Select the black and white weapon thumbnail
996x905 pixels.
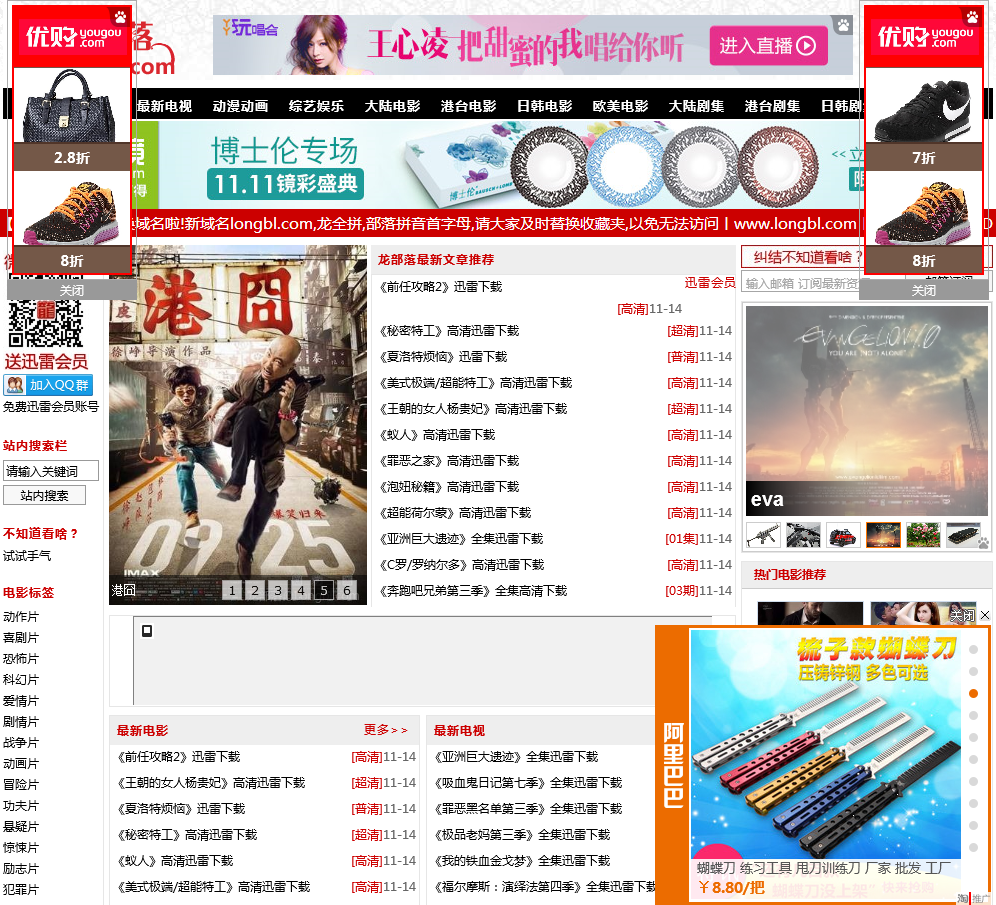[804, 535]
